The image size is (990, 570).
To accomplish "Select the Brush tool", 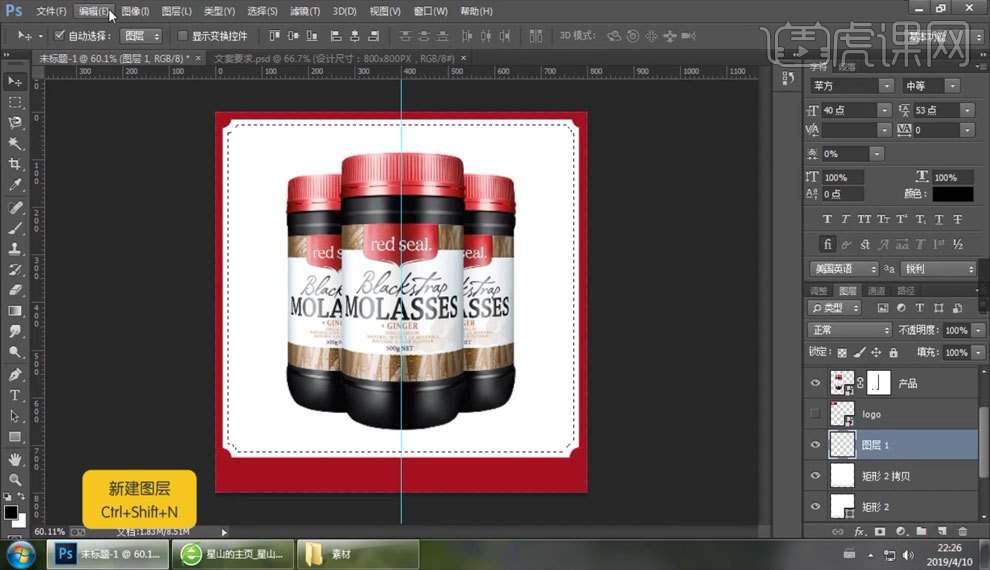I will [x=15, y=228].
